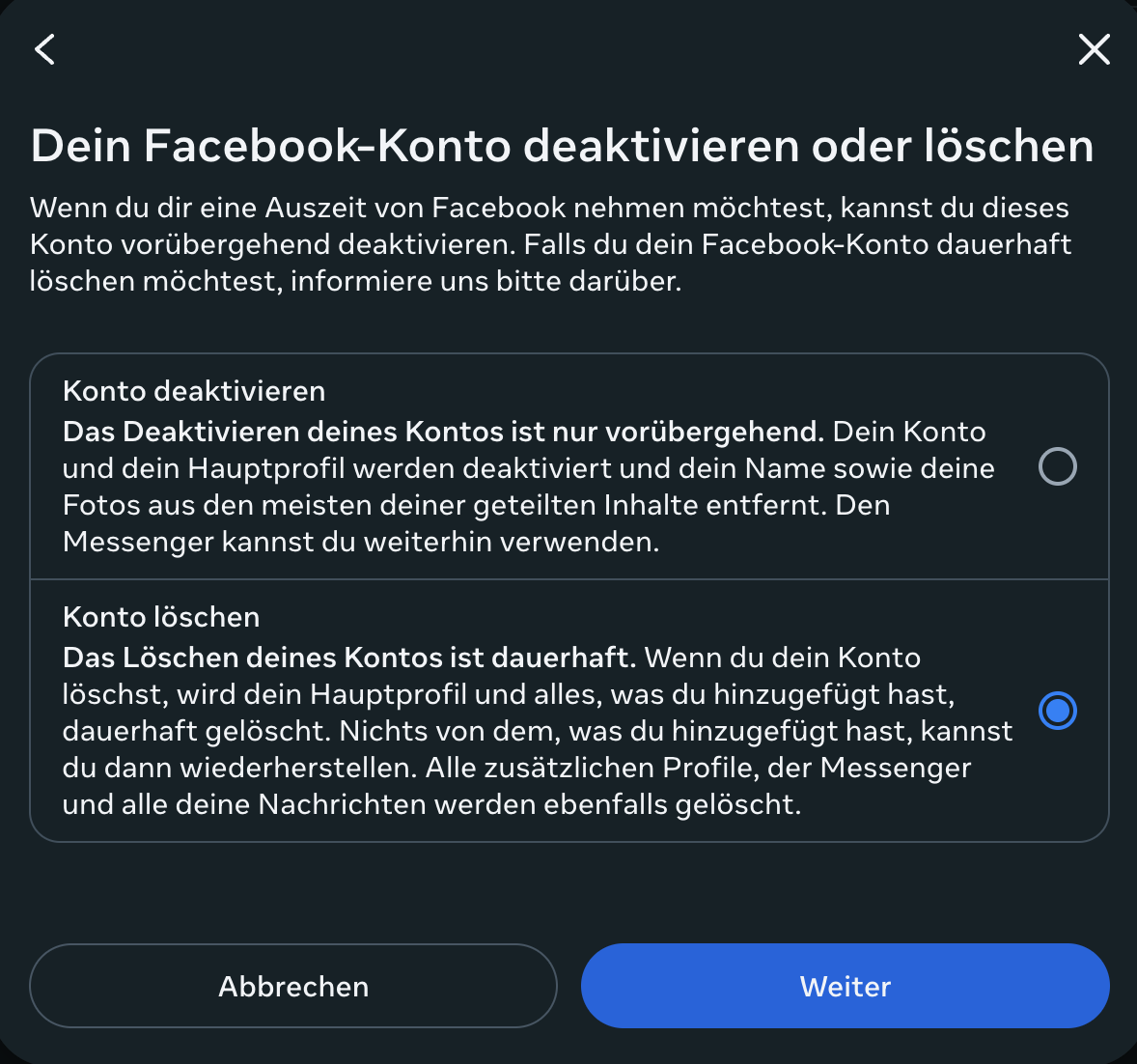Select the Konto löschen radio button
Image resolution: width=1137 pixels, height=1064 pixels.
tap(1057, 711)
